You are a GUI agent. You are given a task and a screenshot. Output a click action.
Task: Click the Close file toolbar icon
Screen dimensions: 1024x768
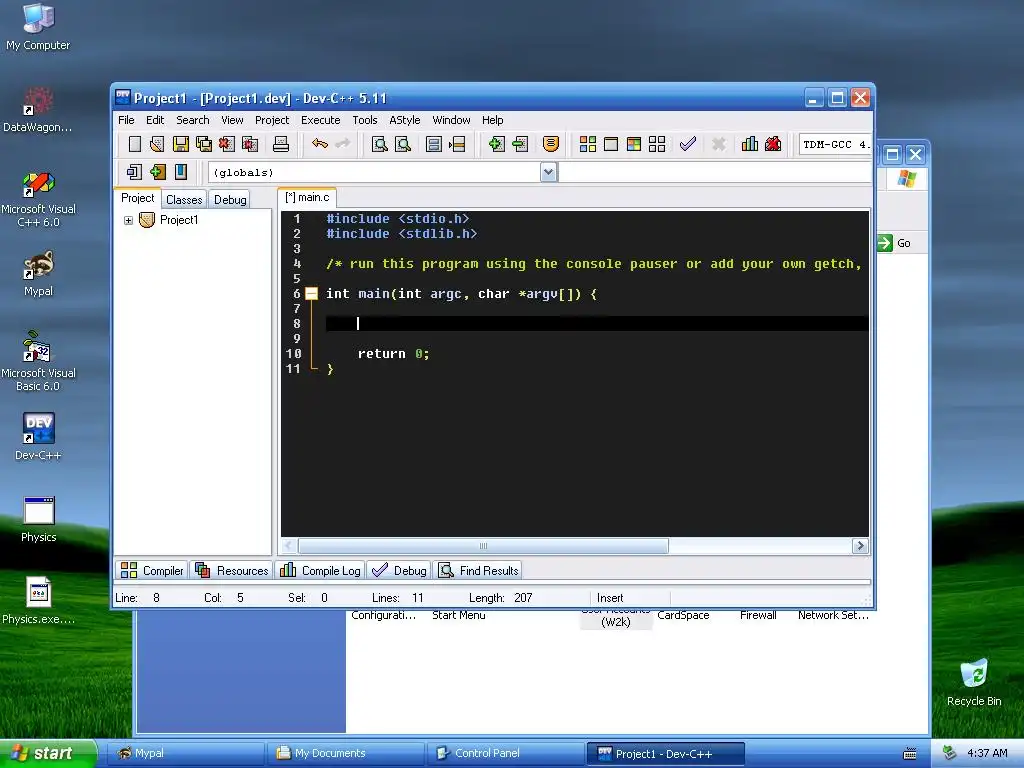coord(227,144)
